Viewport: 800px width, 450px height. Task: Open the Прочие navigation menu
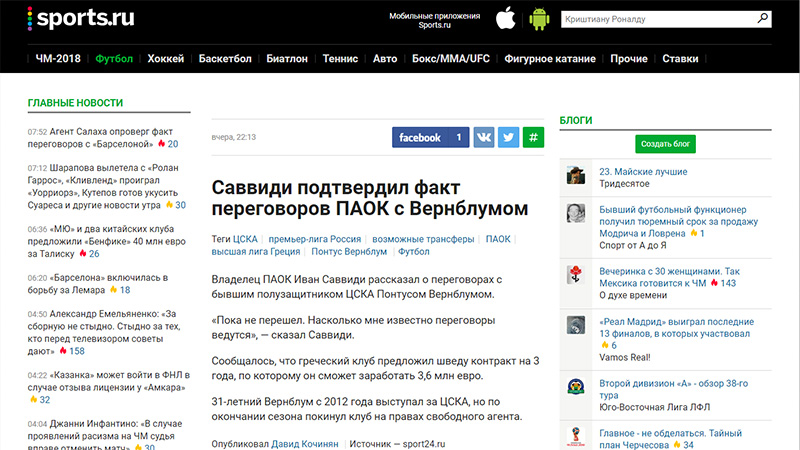point(629,59)
